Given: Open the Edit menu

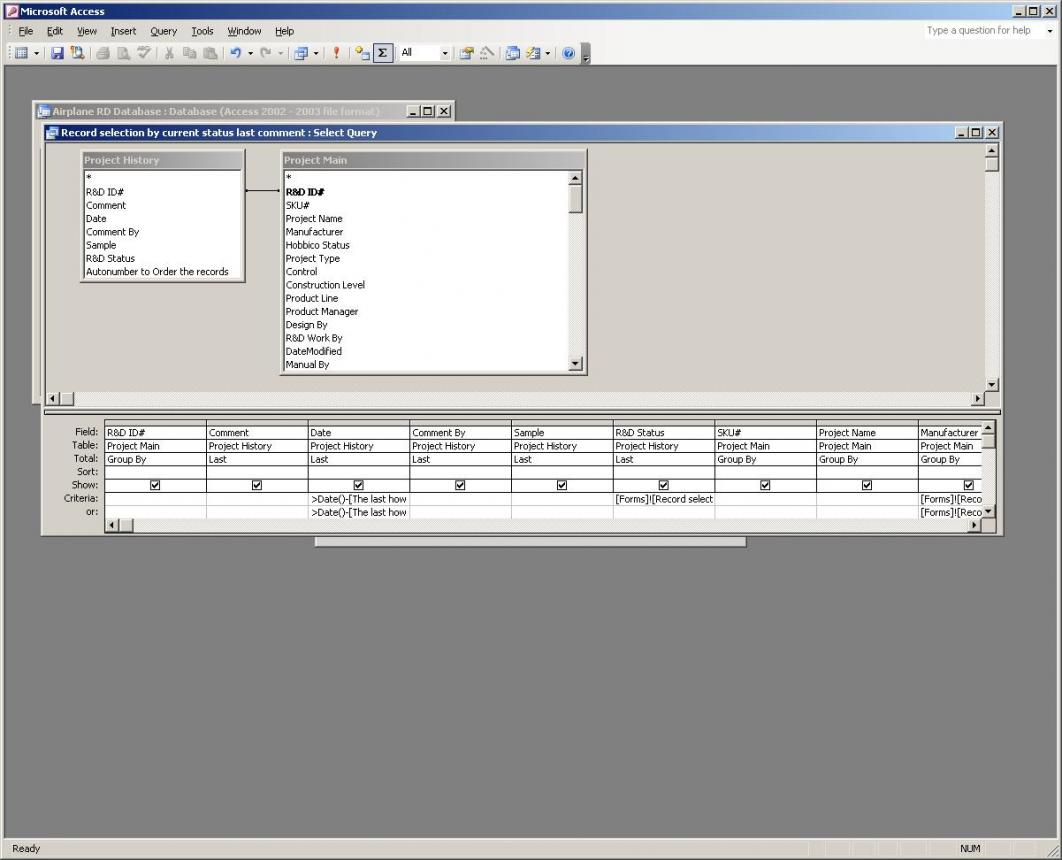Looking at the screenshot, I should tap(55, 31).
